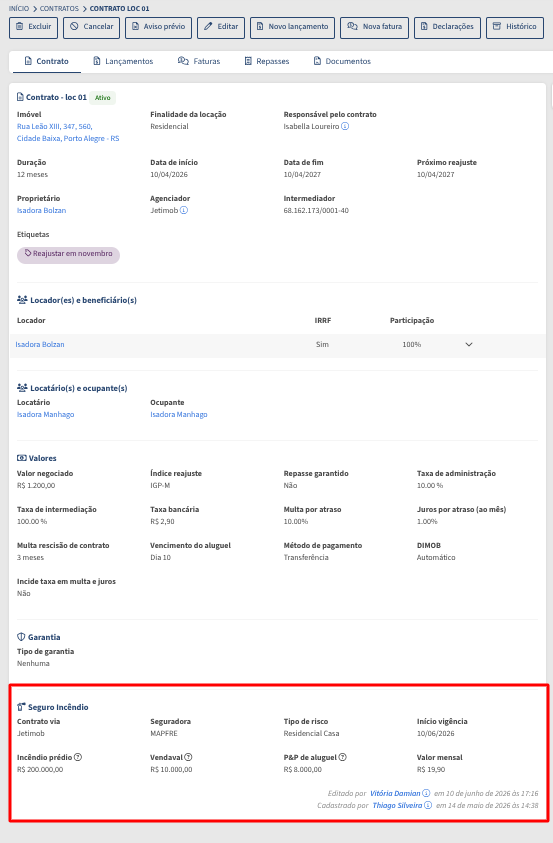Image resolution: width=553 pixels, height=843 pixels.
Task: Click the extinguisher icon beside Seguro Incêndio
Action: tap(21, 707)
